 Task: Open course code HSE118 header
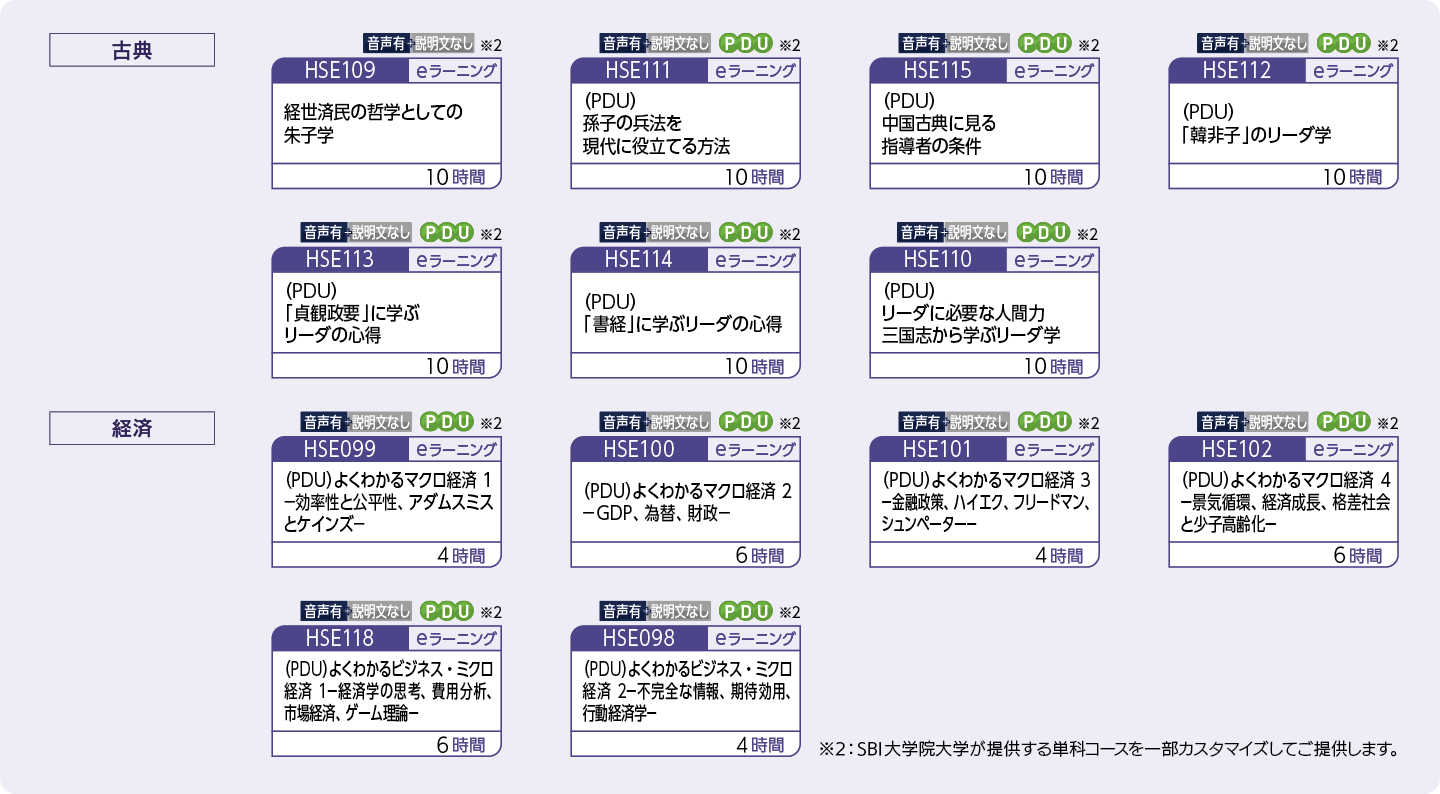click(x=340, y=639)
